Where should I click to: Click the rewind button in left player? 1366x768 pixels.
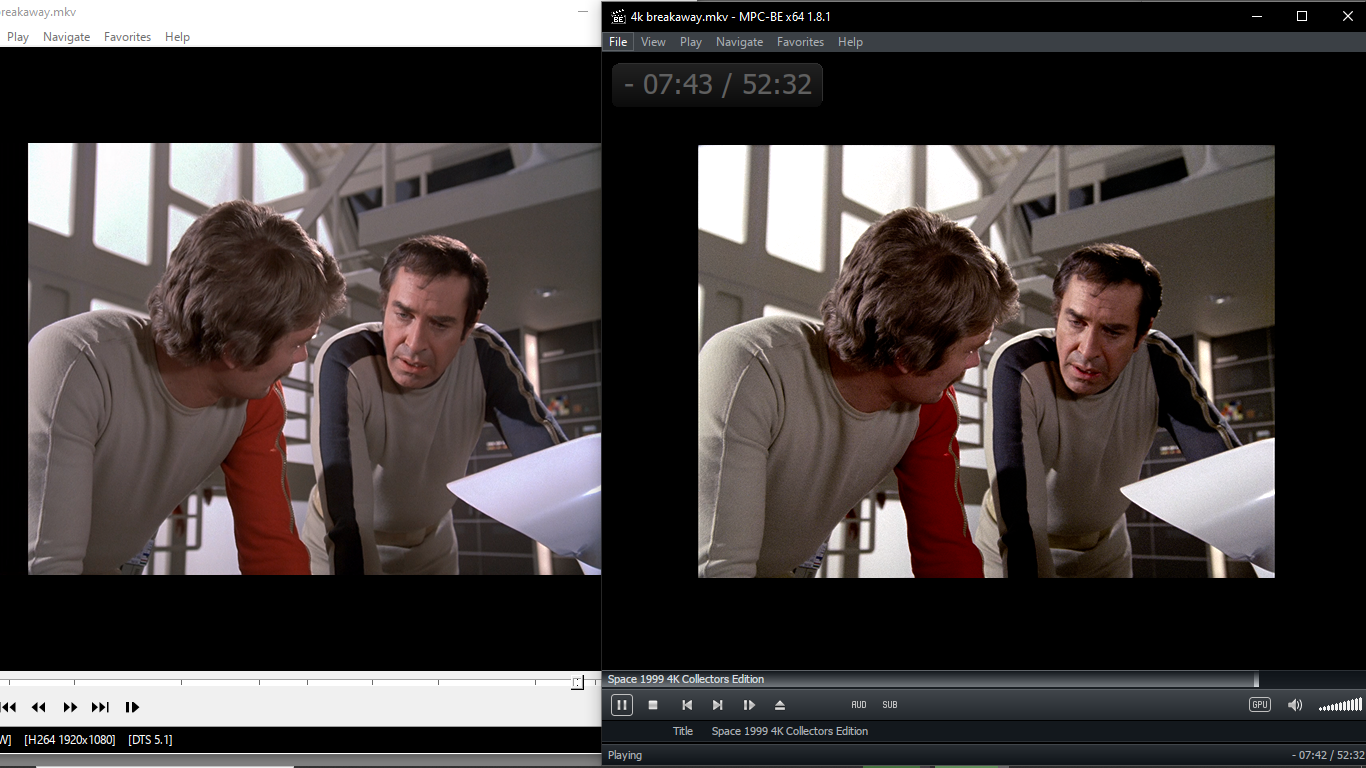click(39, 707)
